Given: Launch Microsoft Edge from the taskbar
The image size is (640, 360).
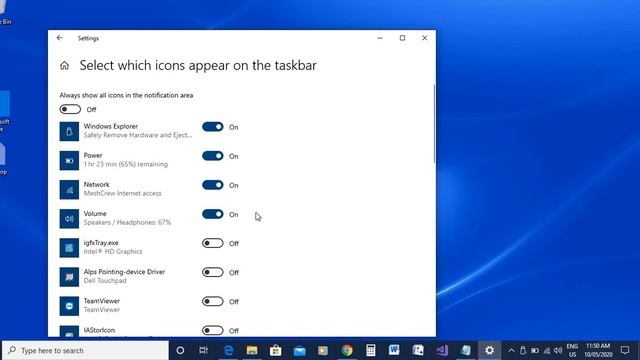Looking at the screenshot, I should click(x=228, y=350).
